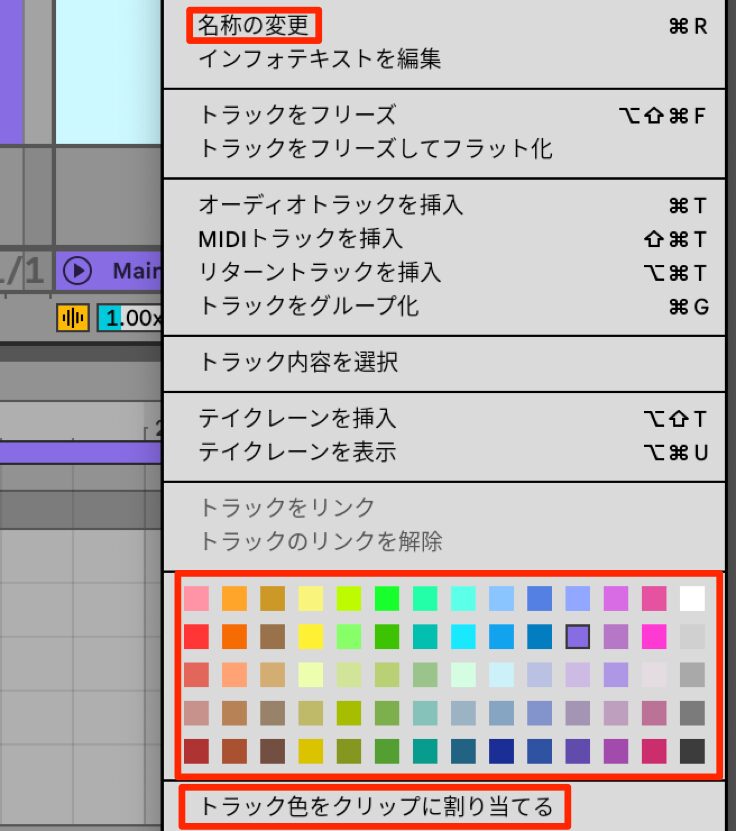
Task: Select トラックをフリーズしてフラット化 entry
Action: point(375,149)
